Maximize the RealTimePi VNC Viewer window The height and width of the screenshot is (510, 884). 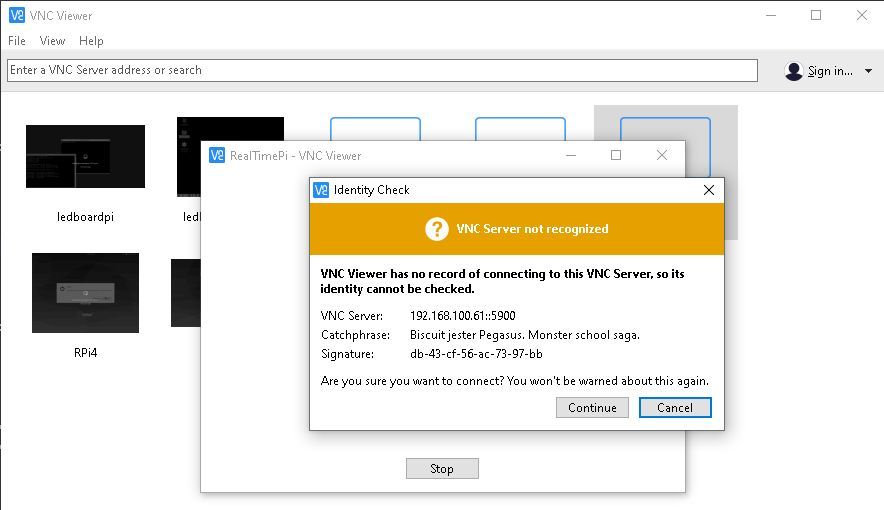tap(616, 155)
